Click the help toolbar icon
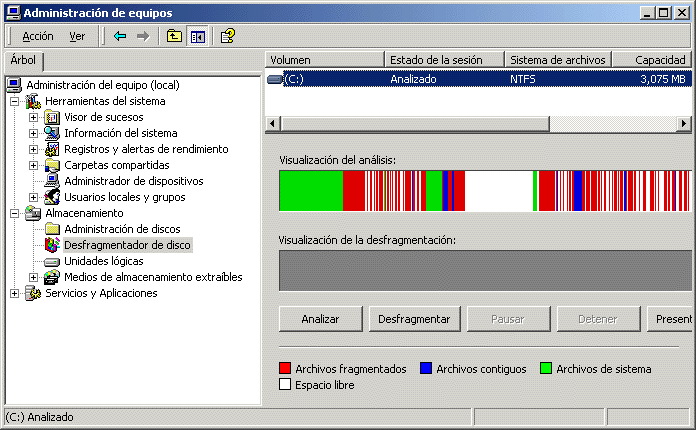The width and height of the screenshot is (696, 430). coord(228,36)
